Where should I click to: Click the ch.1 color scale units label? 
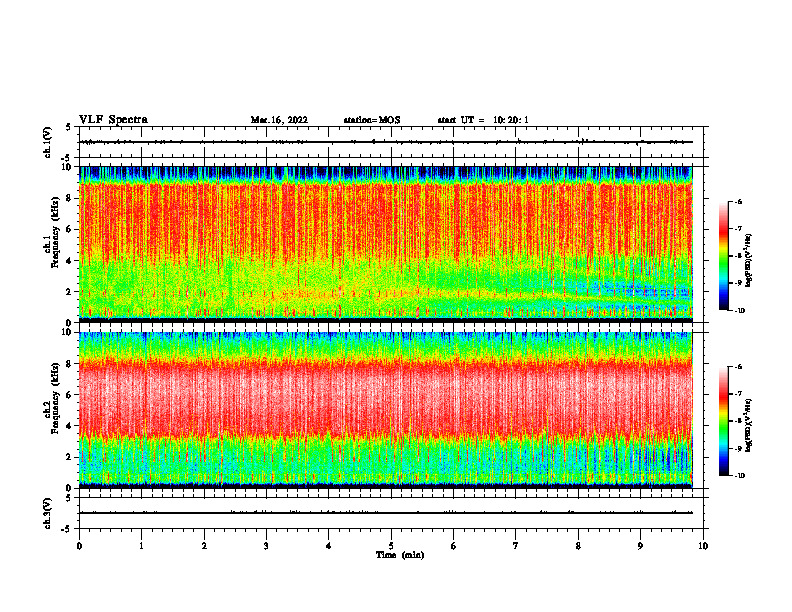pos(749,260)
